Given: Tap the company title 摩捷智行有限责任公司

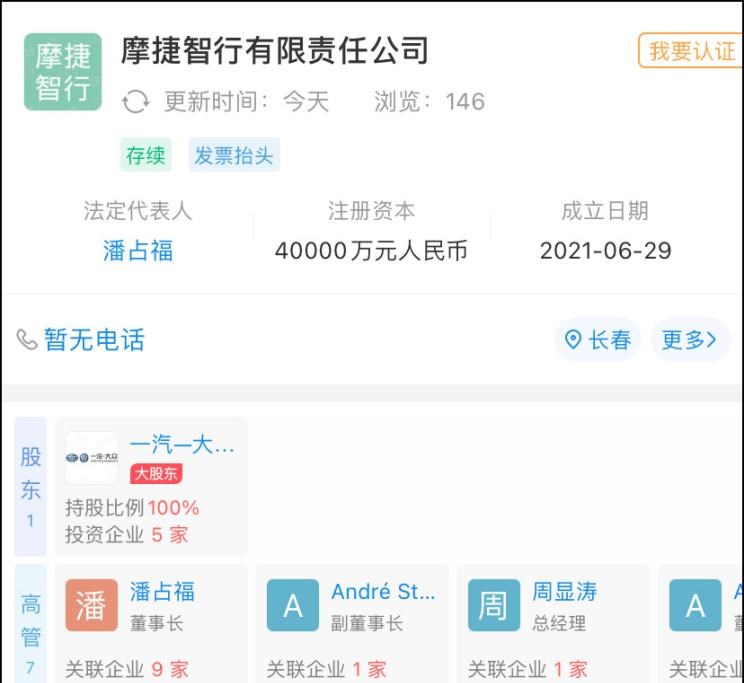Looking at the screenshot, I should [275, 50].
